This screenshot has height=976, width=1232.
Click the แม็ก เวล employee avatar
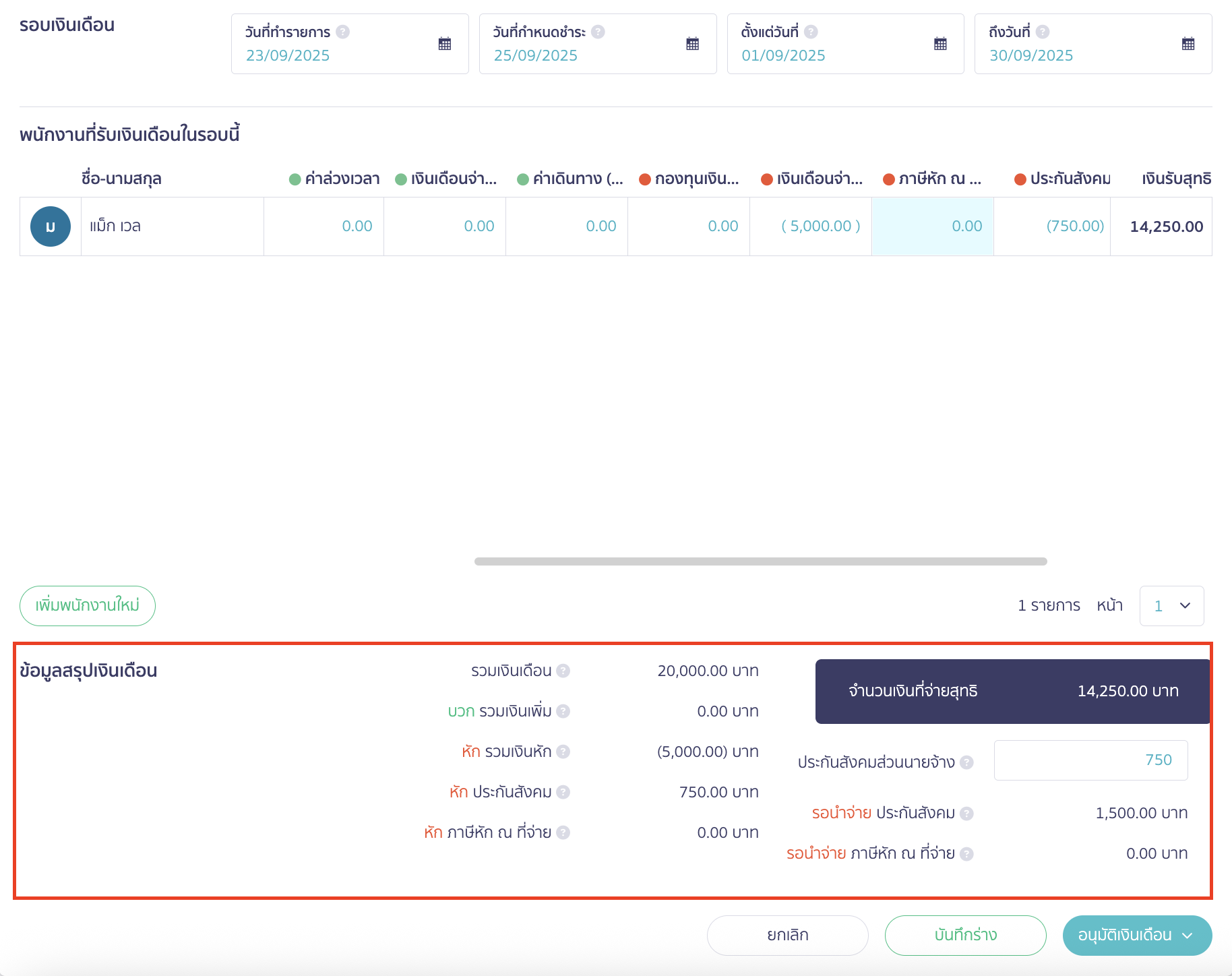pos(51,226)
